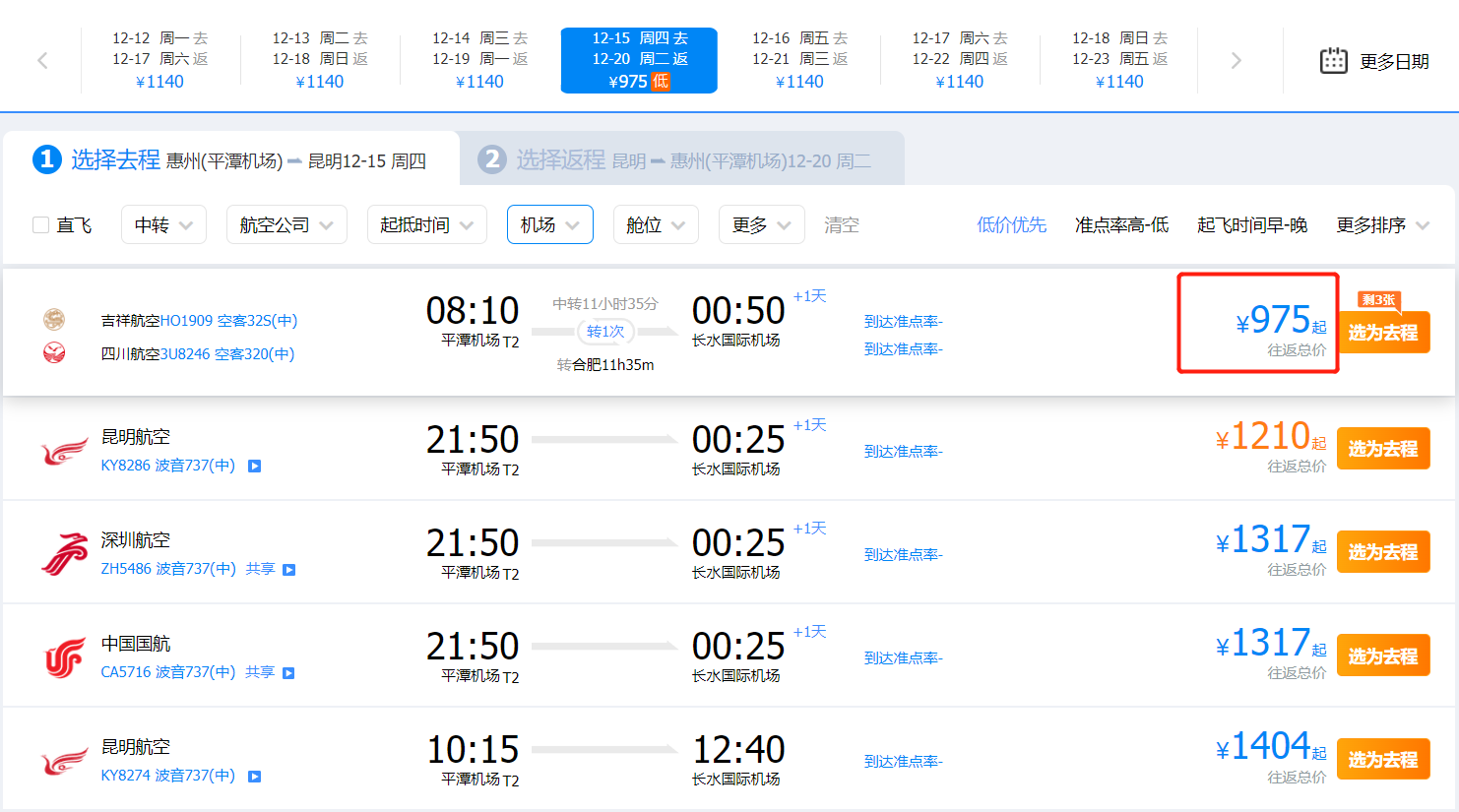Sort by 低价优先 lowest price
The width and height of the screenshot is (1459, 812).
pyautogui.click(x=1011, y=225)
